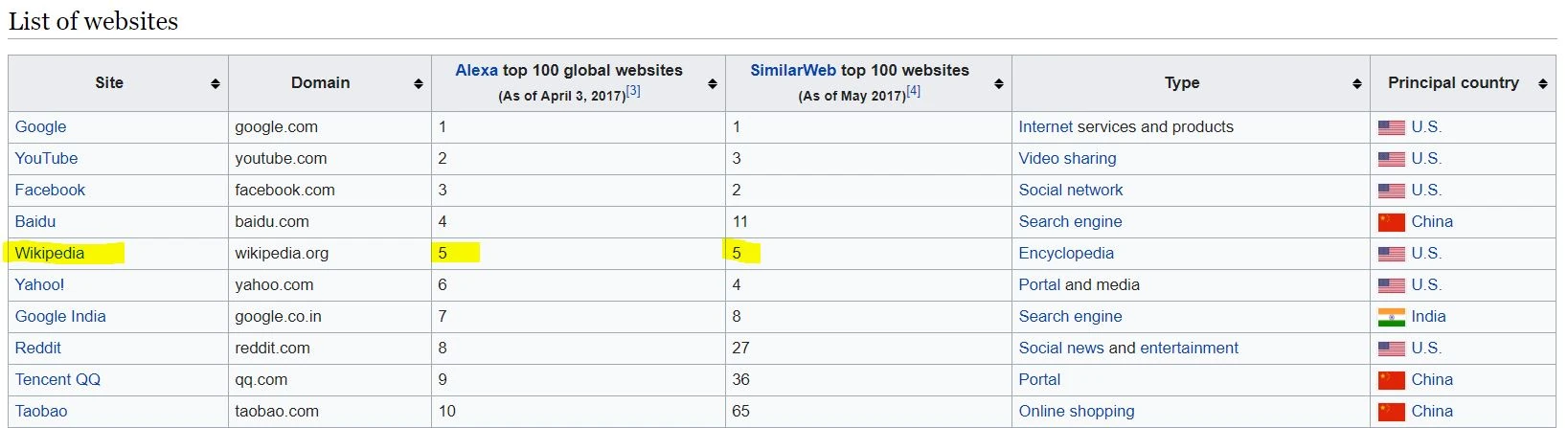
Task: Follow the Online shopping type link
Action: pos(1077,411)
